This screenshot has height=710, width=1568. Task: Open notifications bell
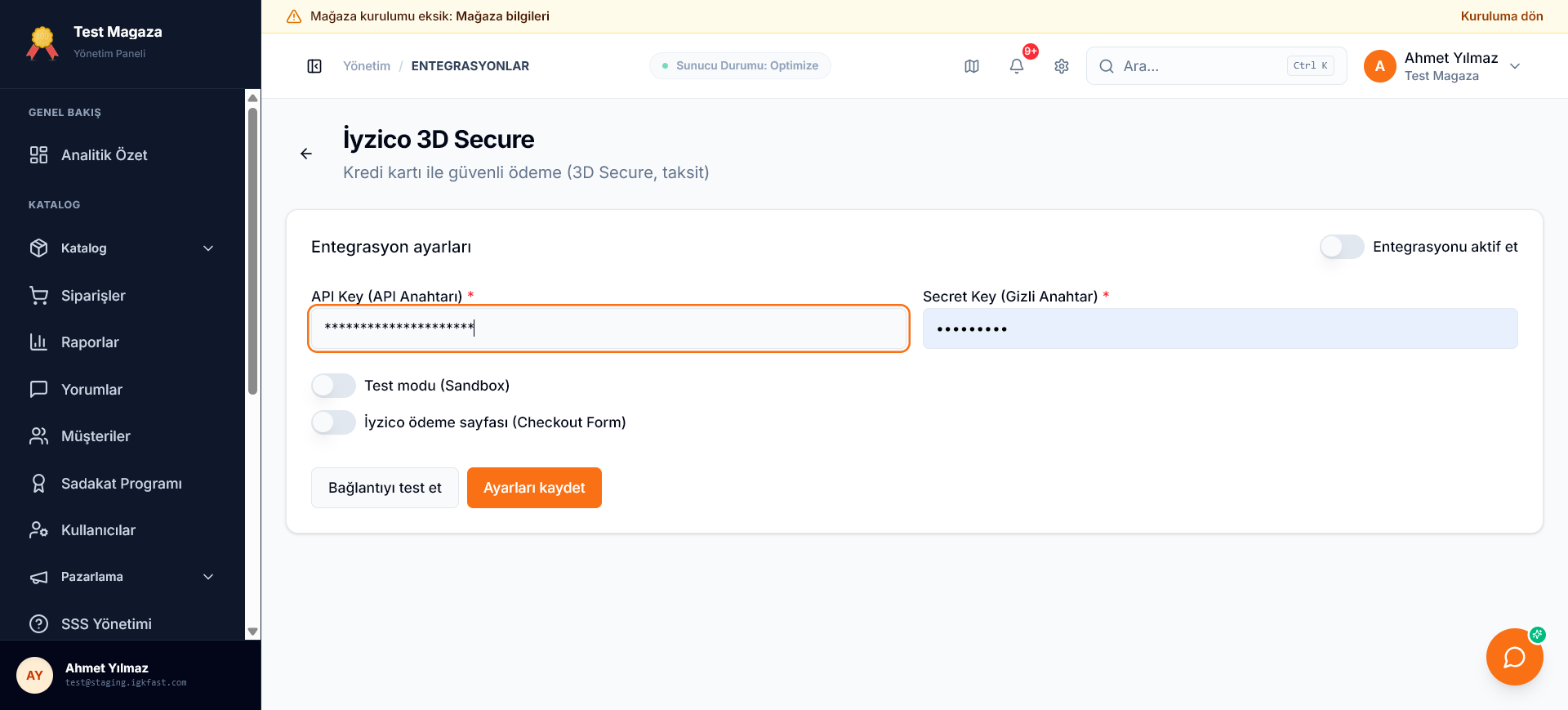point(1017,66)
